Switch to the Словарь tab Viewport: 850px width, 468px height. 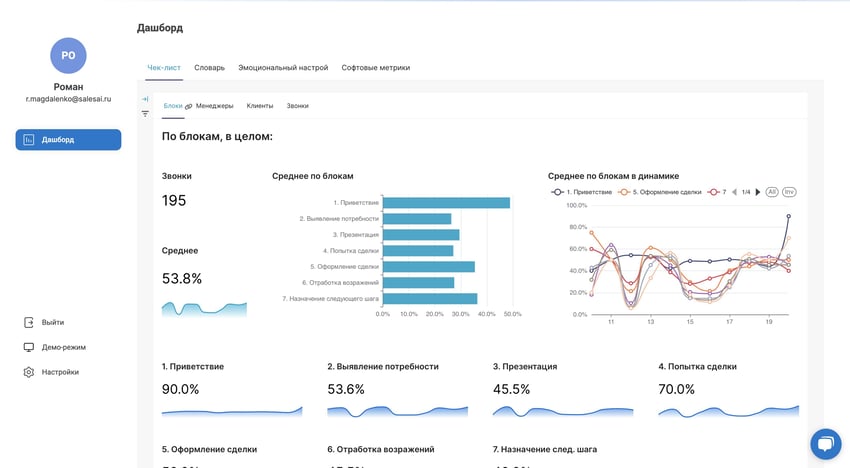pyautogui.click(x=209, y=67)
